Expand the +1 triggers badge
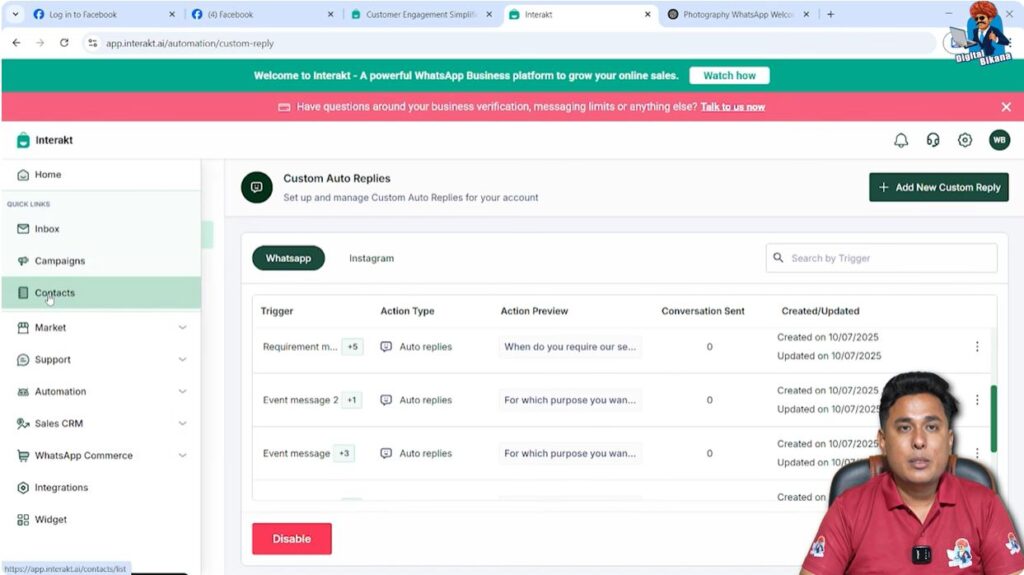The width and height of the screenshot is (1024, 575). (x=352, y=399)
